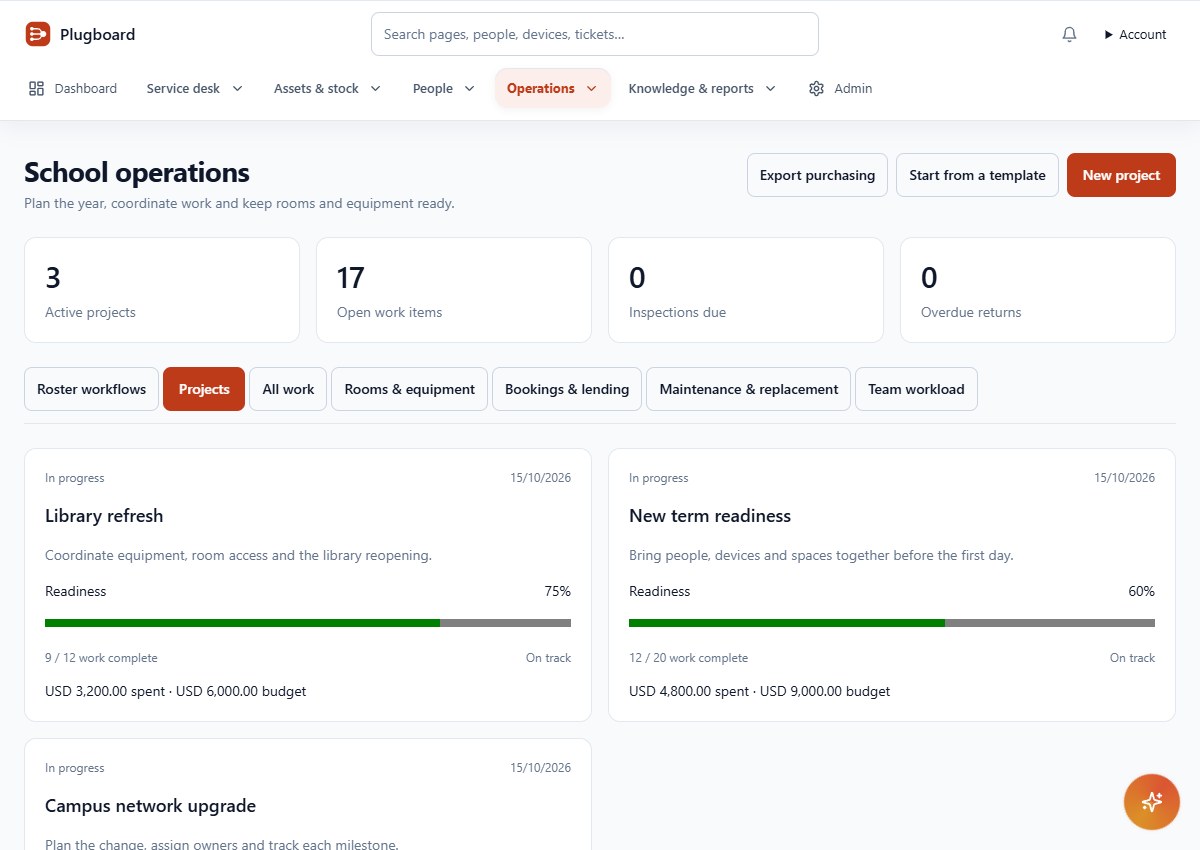Click the Dashboard grid icon

(x=37, y=88)
